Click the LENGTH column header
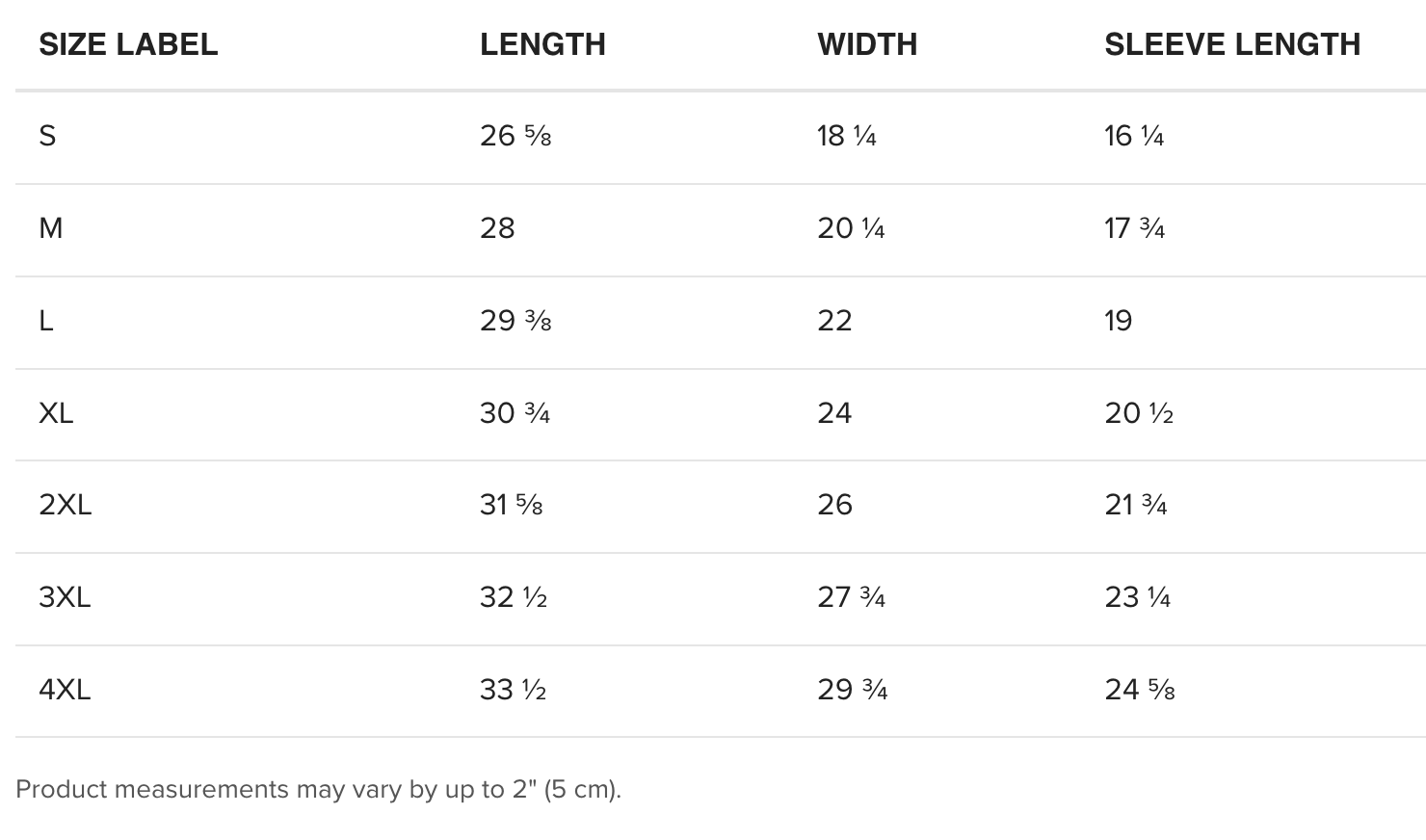 coord(542,44)
